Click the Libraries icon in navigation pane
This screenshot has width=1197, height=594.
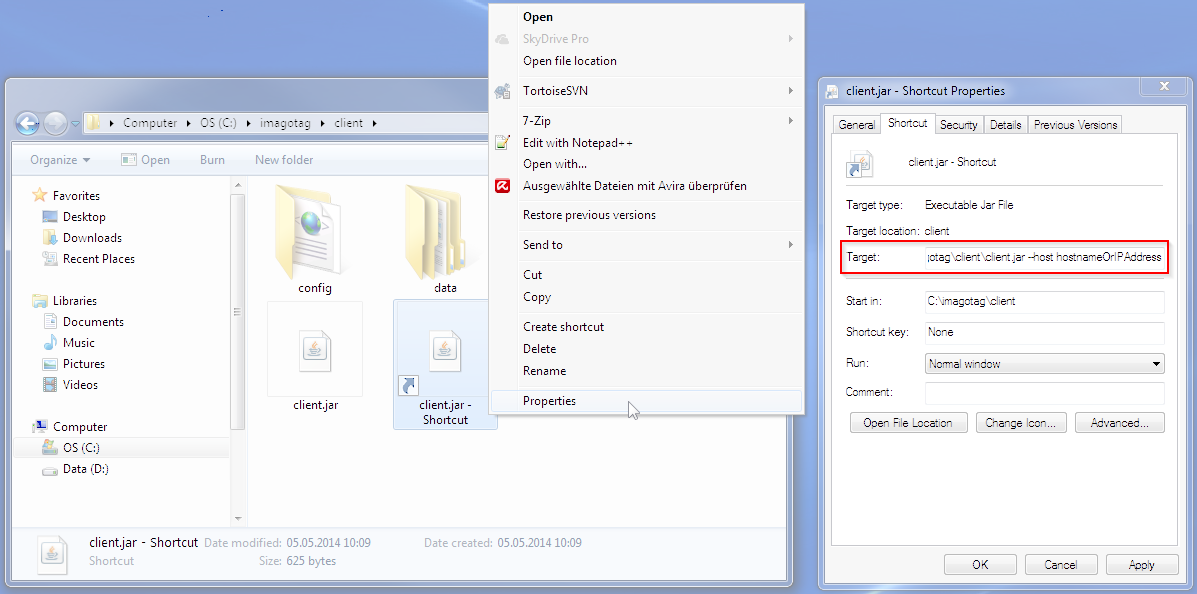coord(40,301)
